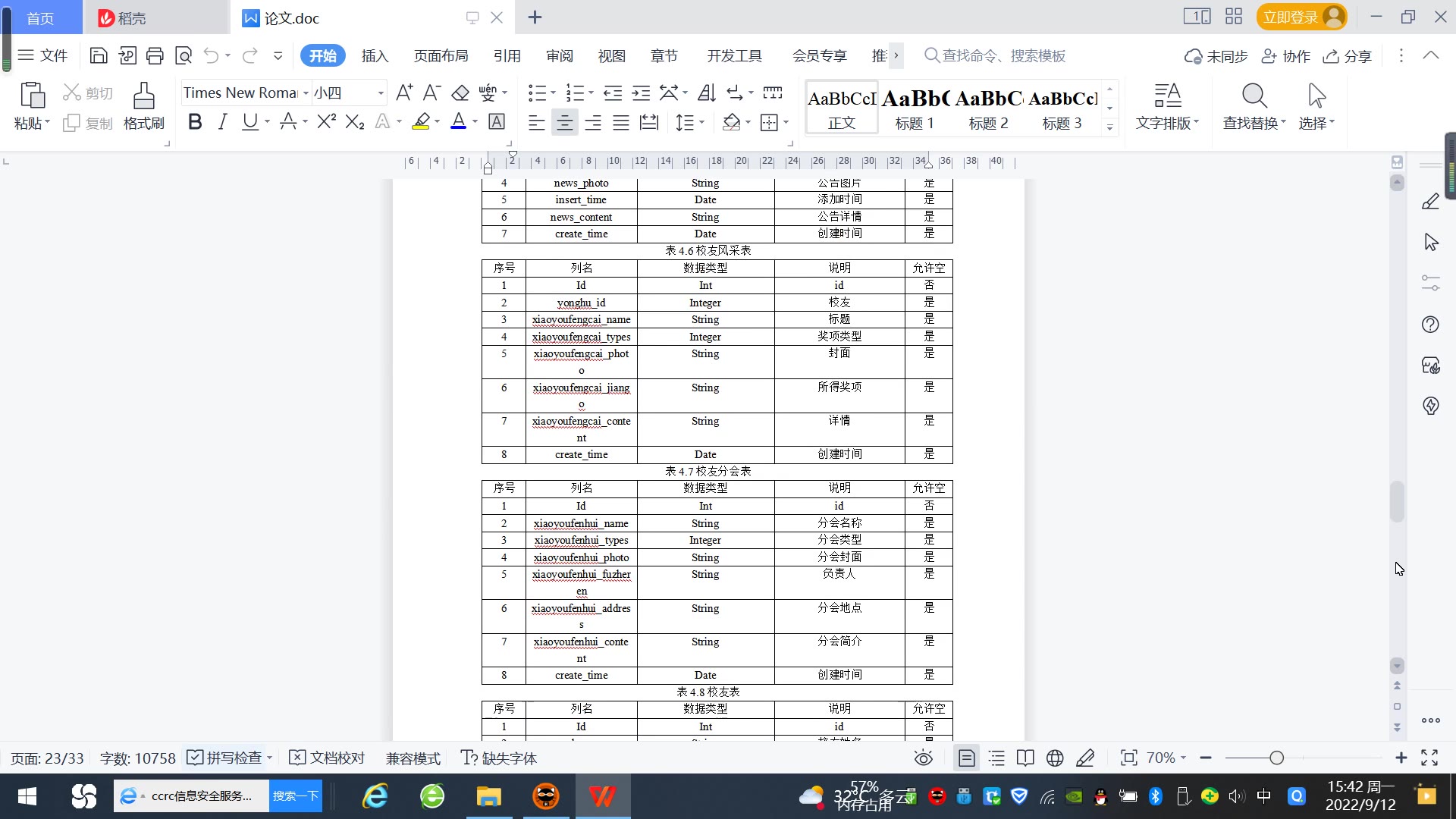Enter fullscreen mode icon in status bar
Image resolution: width=1456 pixels, height=819 pixels.
click(1429, 758)
